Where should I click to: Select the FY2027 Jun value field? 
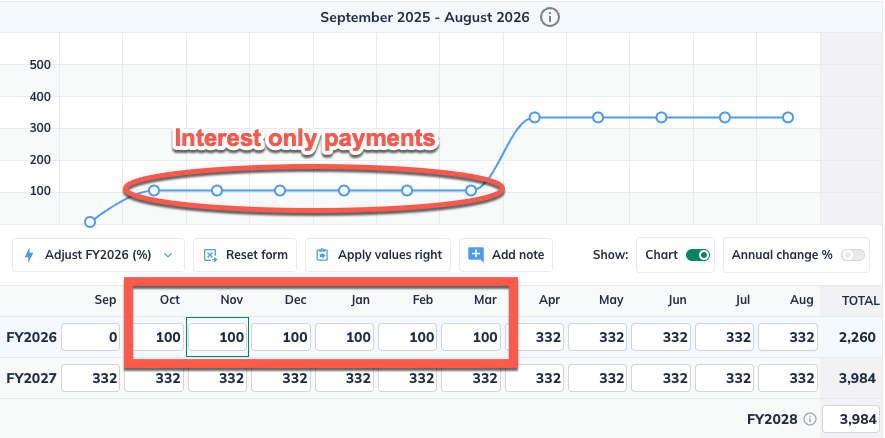pos(661,378)
